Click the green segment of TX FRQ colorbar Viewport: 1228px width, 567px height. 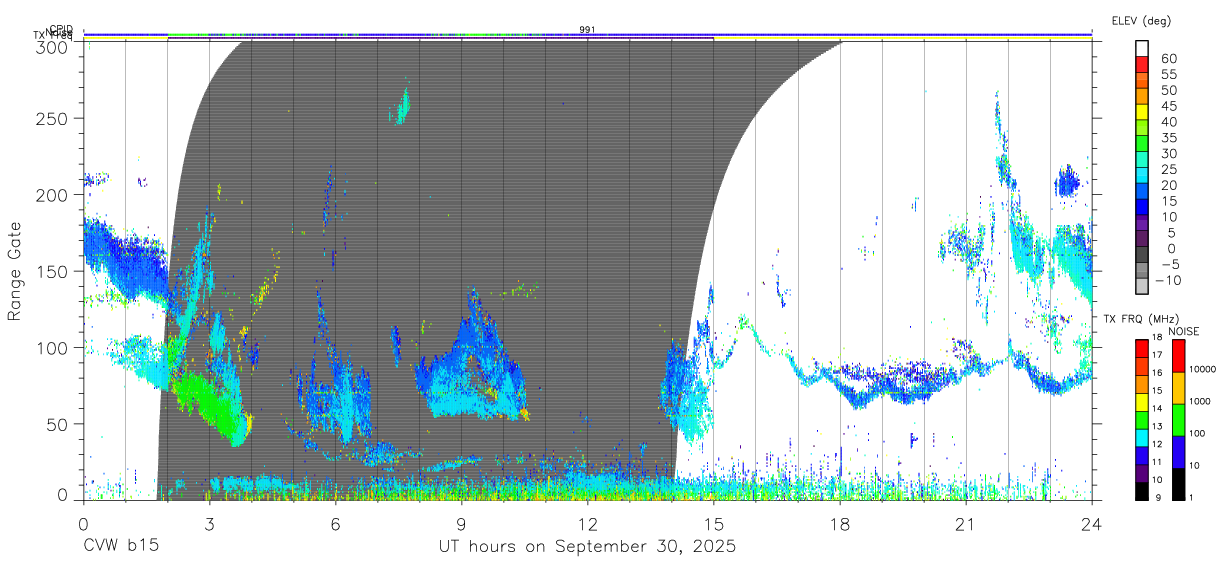tap(1142, 419)
